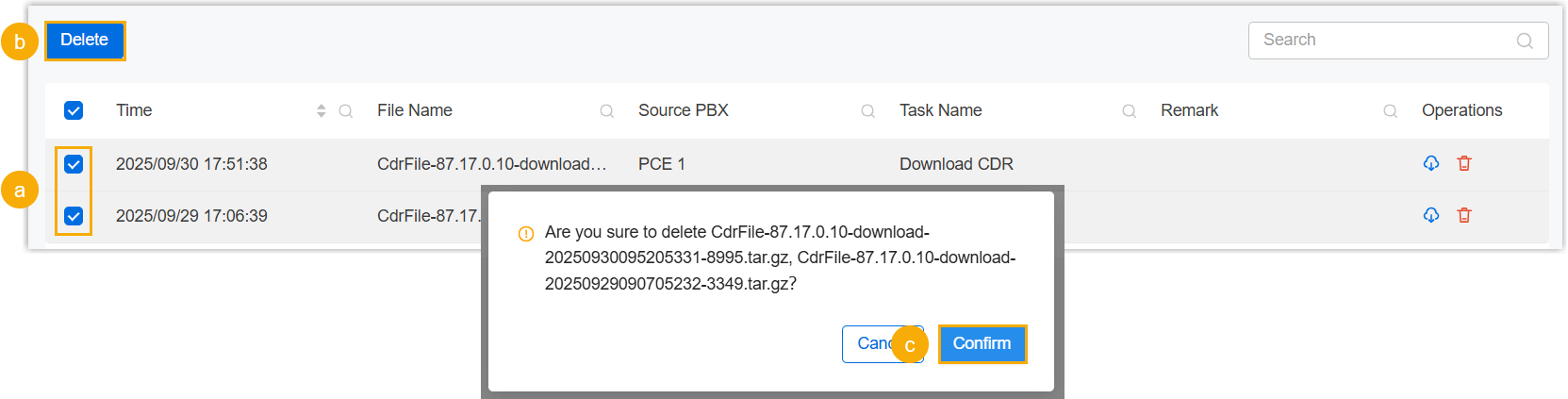Click the Delete button above the table
Image resolution: width=1568 pixels, height=399 pixels.
(84, 41)
